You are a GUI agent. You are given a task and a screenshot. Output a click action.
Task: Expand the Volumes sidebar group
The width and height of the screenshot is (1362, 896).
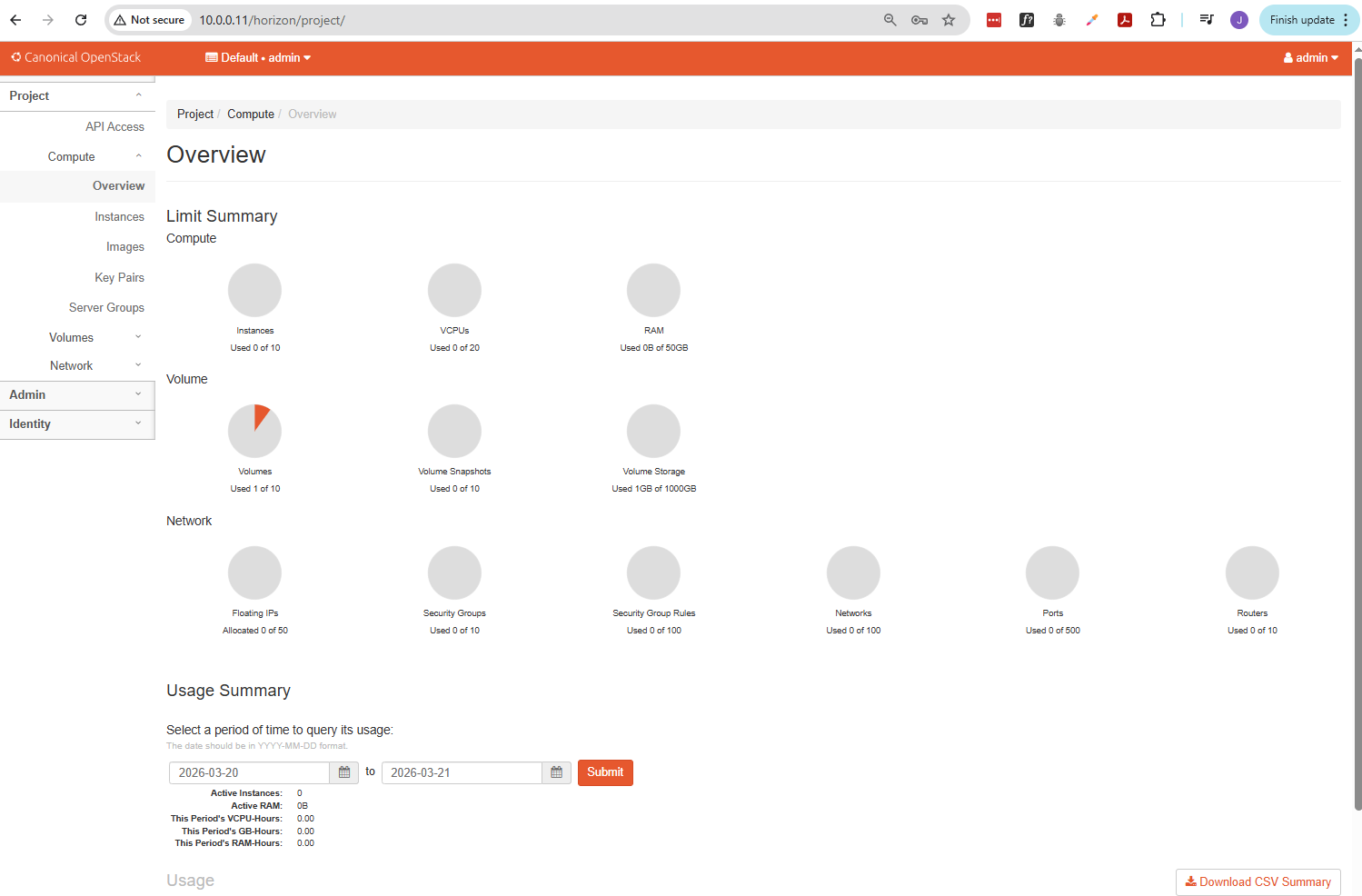click(72, 337)
